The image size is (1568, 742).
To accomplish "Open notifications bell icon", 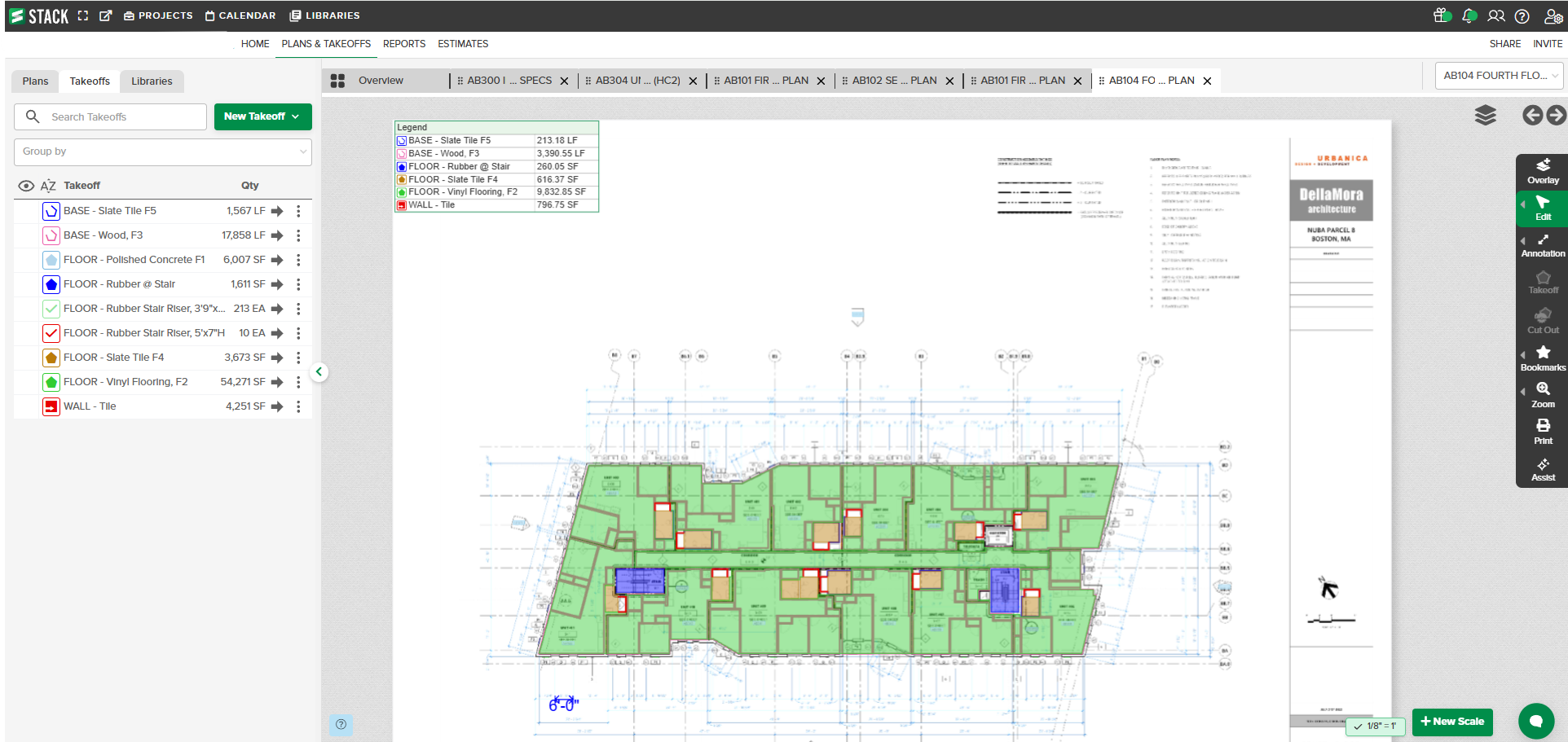I will click(x=1469, y=16).
